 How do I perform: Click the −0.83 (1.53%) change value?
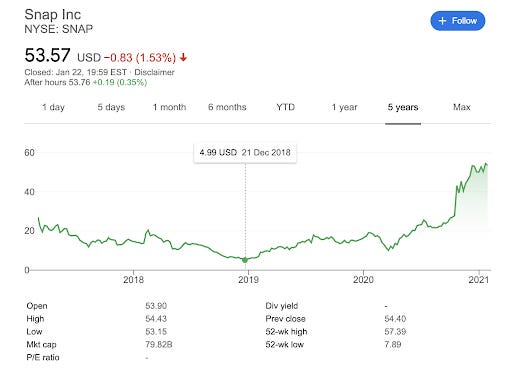click(x=140, y=58)
